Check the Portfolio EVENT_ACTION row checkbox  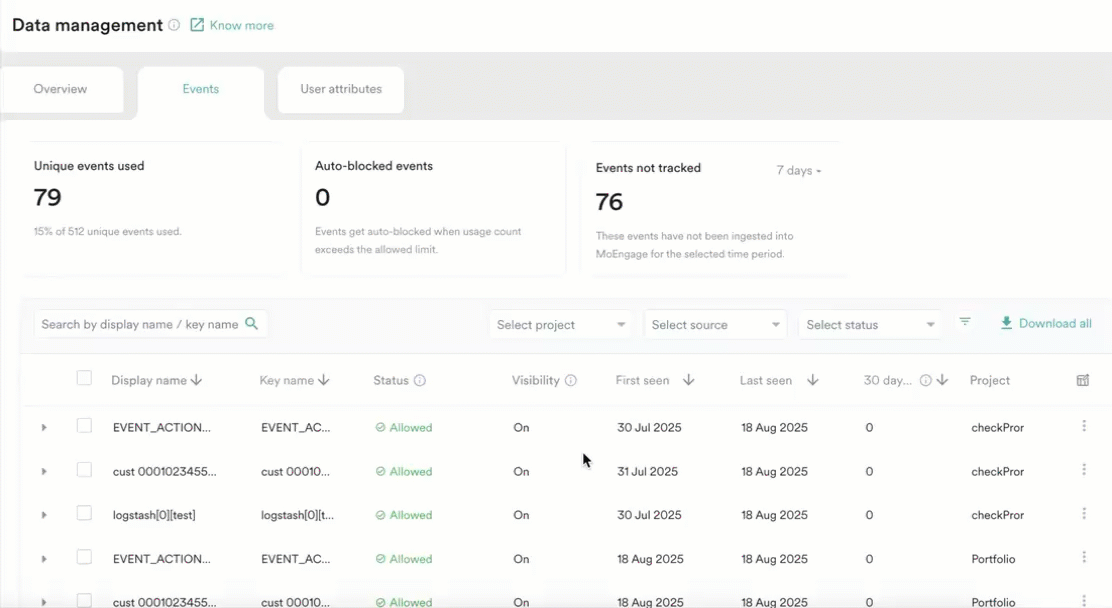pos(84,557)
